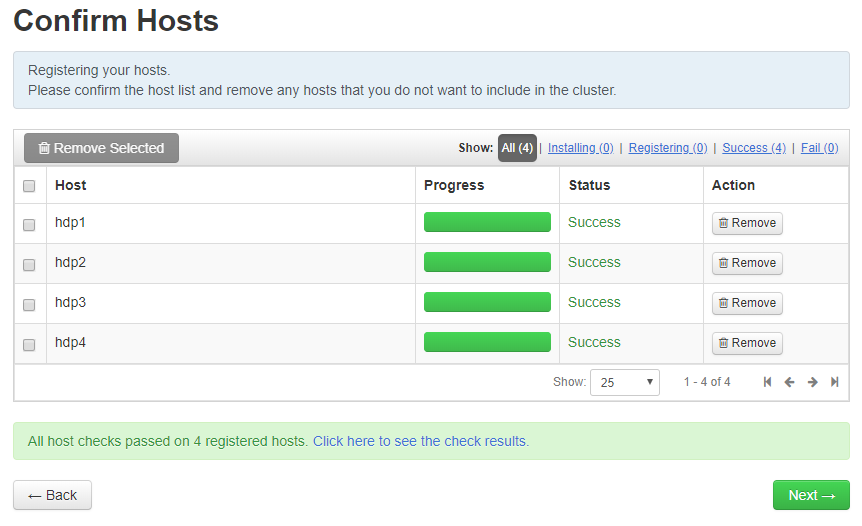Click hdp1 Success status text
Screen dimensions: 862x526
tap(594, 222)
